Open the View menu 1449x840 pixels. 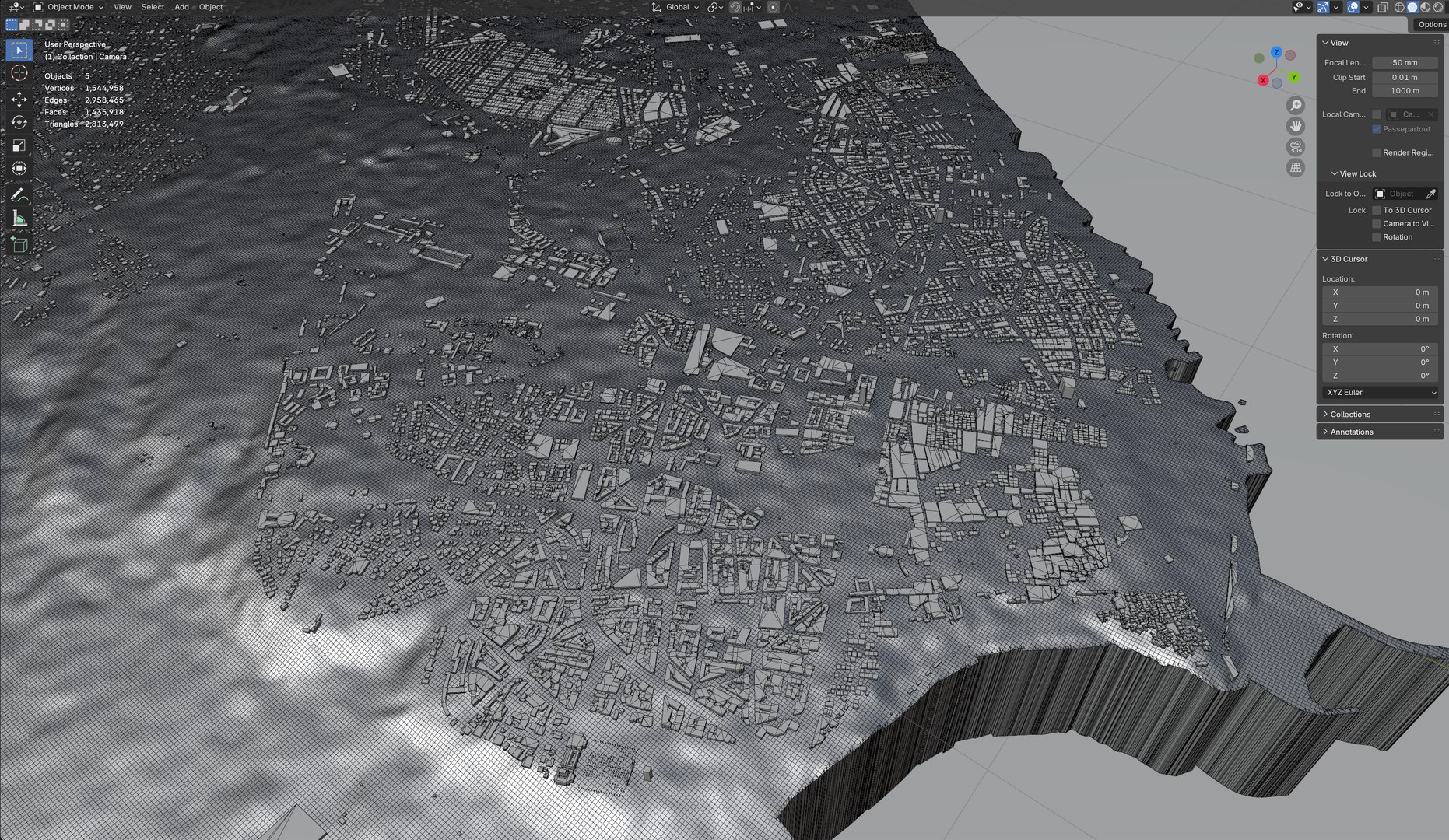click(122, 7)
